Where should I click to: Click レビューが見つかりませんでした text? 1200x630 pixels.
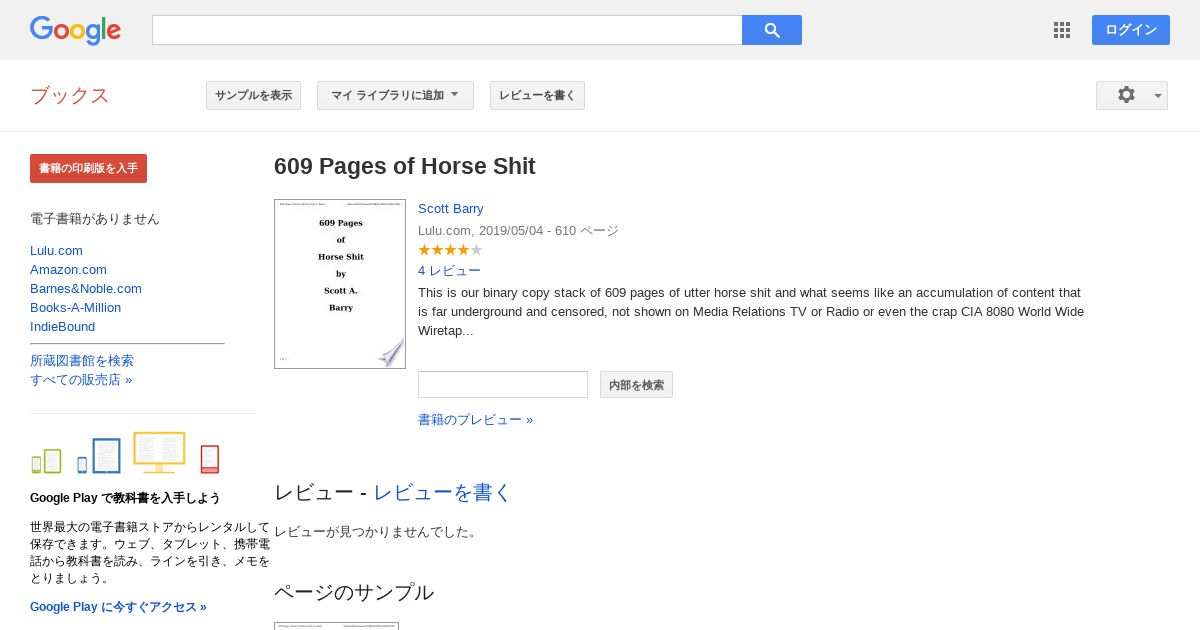tap(378, 532)
